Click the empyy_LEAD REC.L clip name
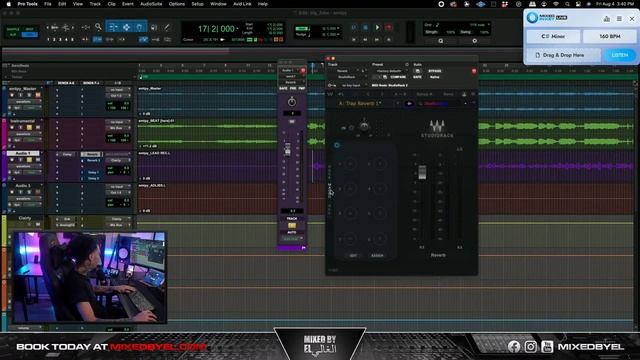 click(x=154, y=153)
